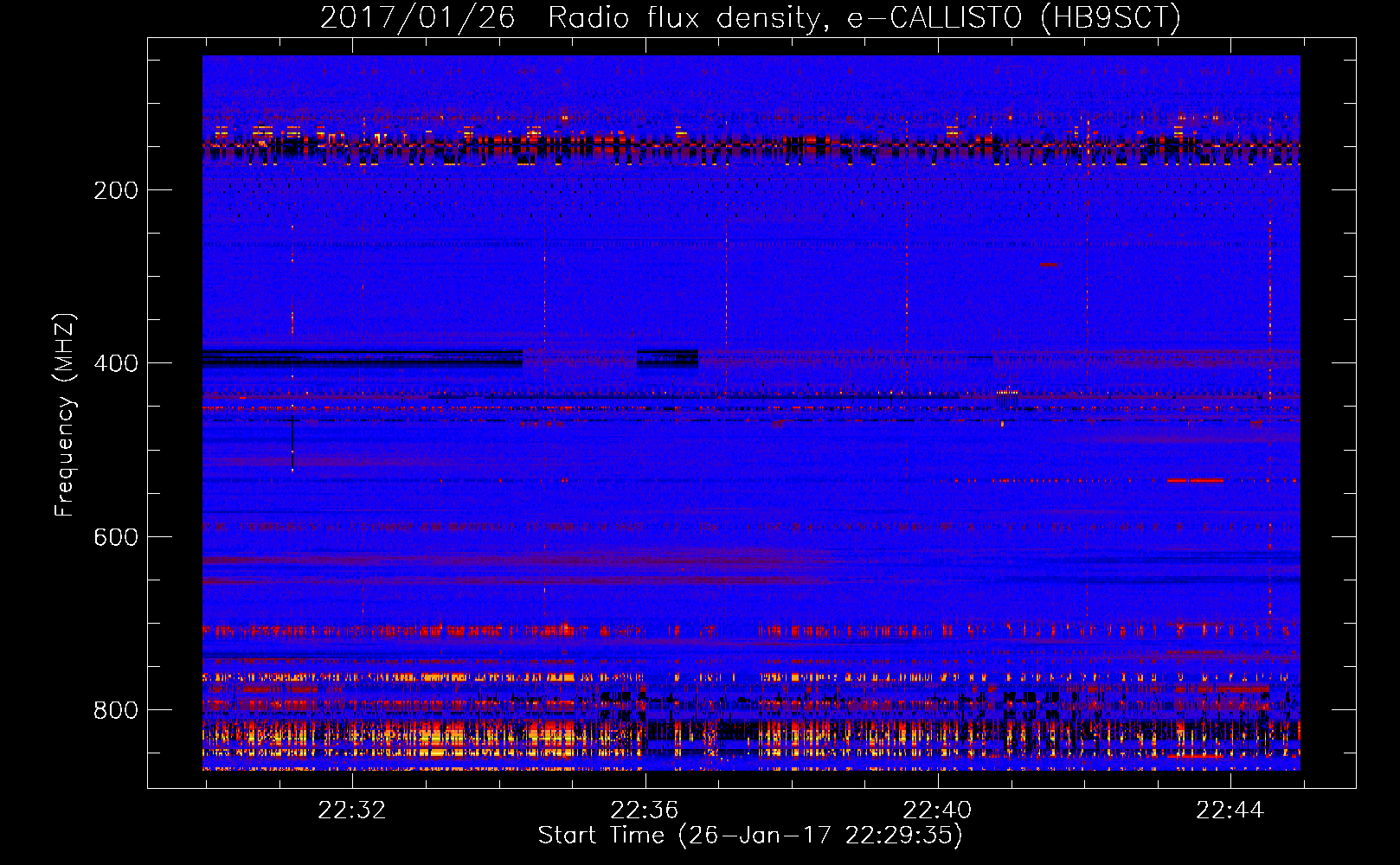Click the 600 frequency tick label

click(x=116, y=537)
